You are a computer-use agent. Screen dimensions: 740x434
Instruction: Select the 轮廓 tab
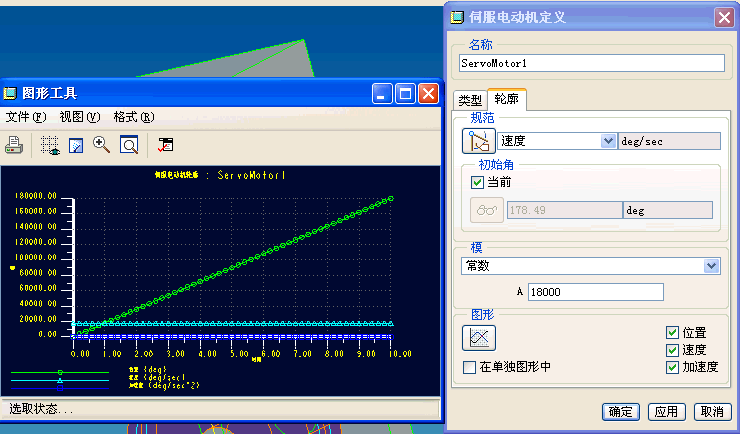[x=506, y=99]
